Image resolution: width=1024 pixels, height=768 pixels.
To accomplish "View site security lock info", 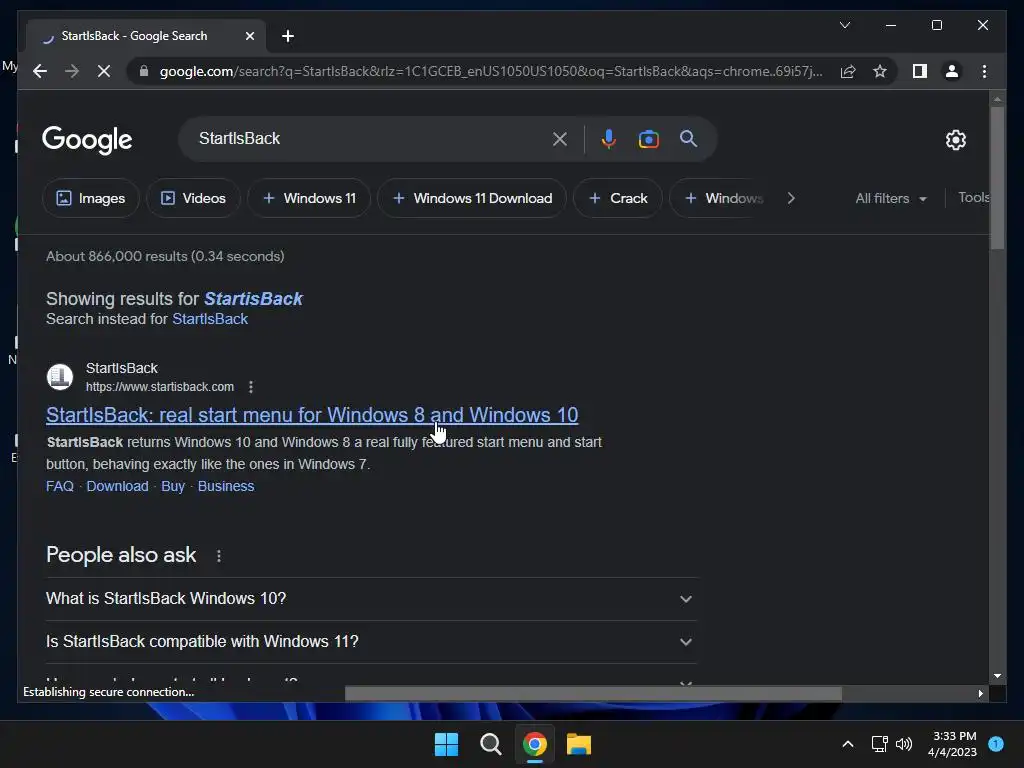I will click(144, 71).
